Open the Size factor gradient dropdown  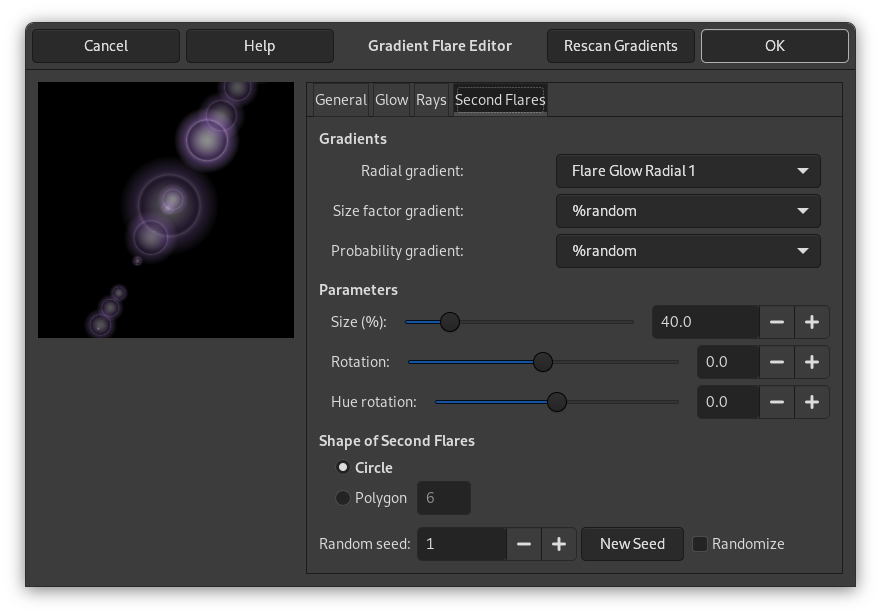[x=688, y=211]
